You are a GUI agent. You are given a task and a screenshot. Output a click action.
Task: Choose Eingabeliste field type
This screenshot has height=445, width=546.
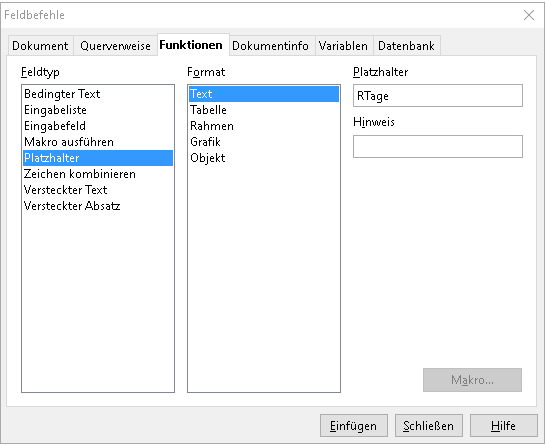click(98, 110)
